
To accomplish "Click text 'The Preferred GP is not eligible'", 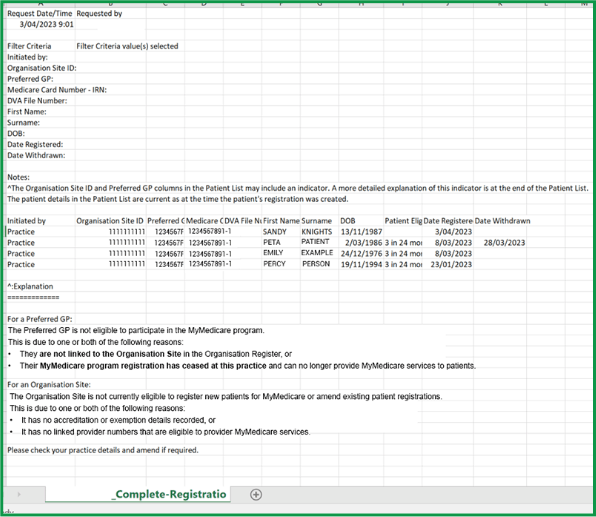I will 136,331.
